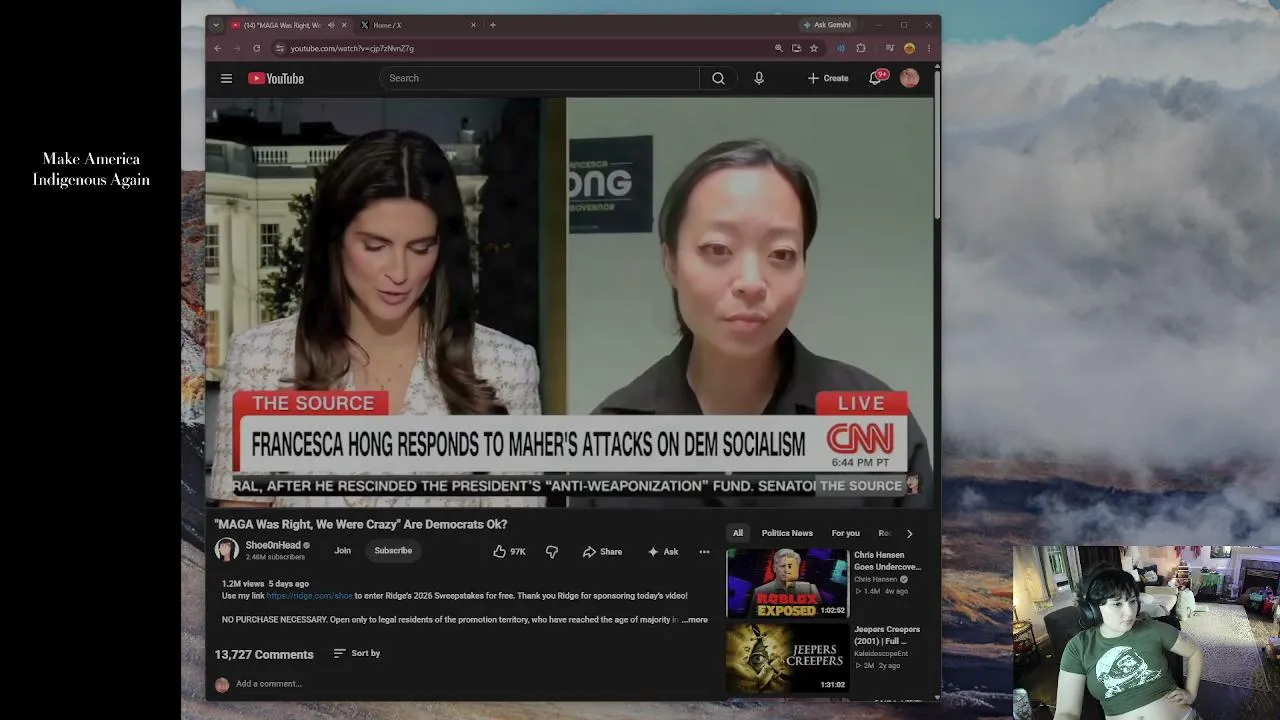Click the Join channel membership button
Viewport: 1280px width, 720px height.
pyautogui.click(x=342, y=551)
